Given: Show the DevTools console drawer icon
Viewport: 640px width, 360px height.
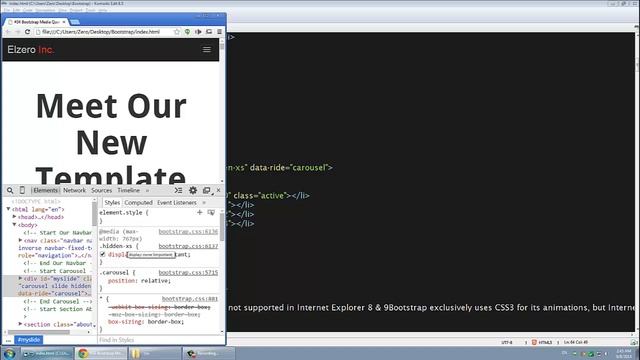Looking at the screenshot, I should (x=178, y=191).
